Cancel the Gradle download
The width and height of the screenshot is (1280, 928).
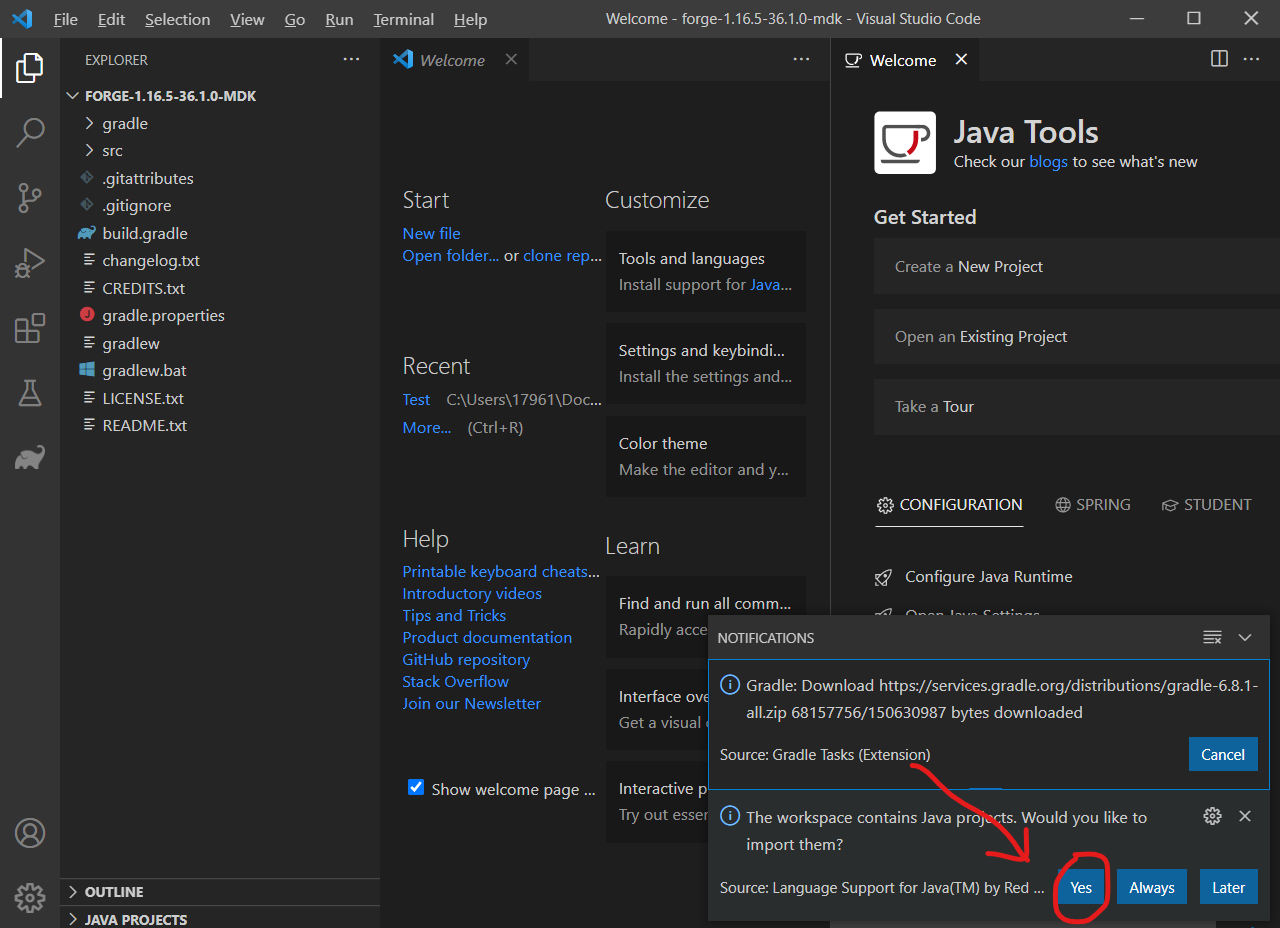(1222, 755)
